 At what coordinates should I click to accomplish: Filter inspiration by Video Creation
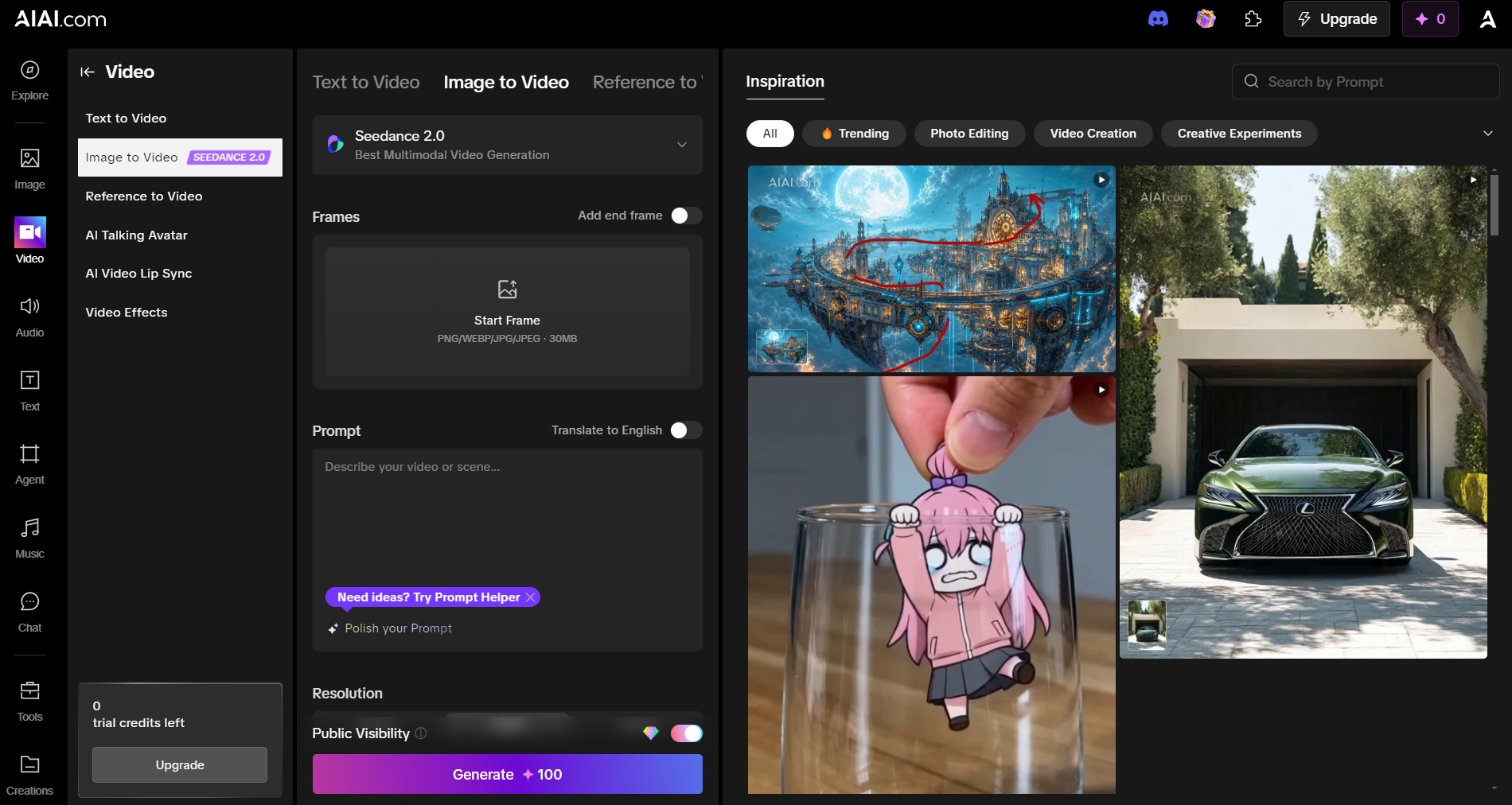tap(1093, 134)
